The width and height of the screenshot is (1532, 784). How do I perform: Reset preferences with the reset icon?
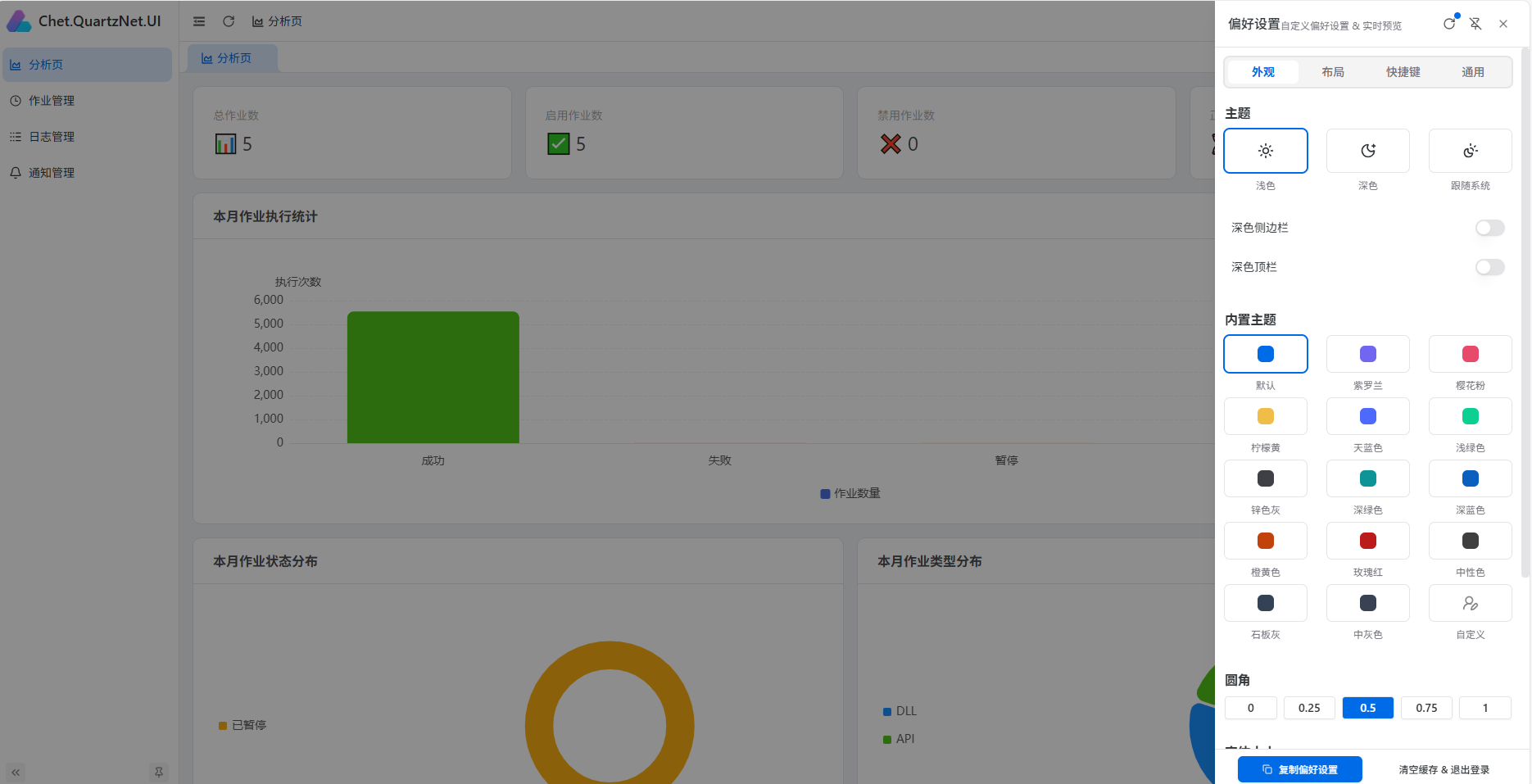pyautogui.click(x=1449, y=24)
